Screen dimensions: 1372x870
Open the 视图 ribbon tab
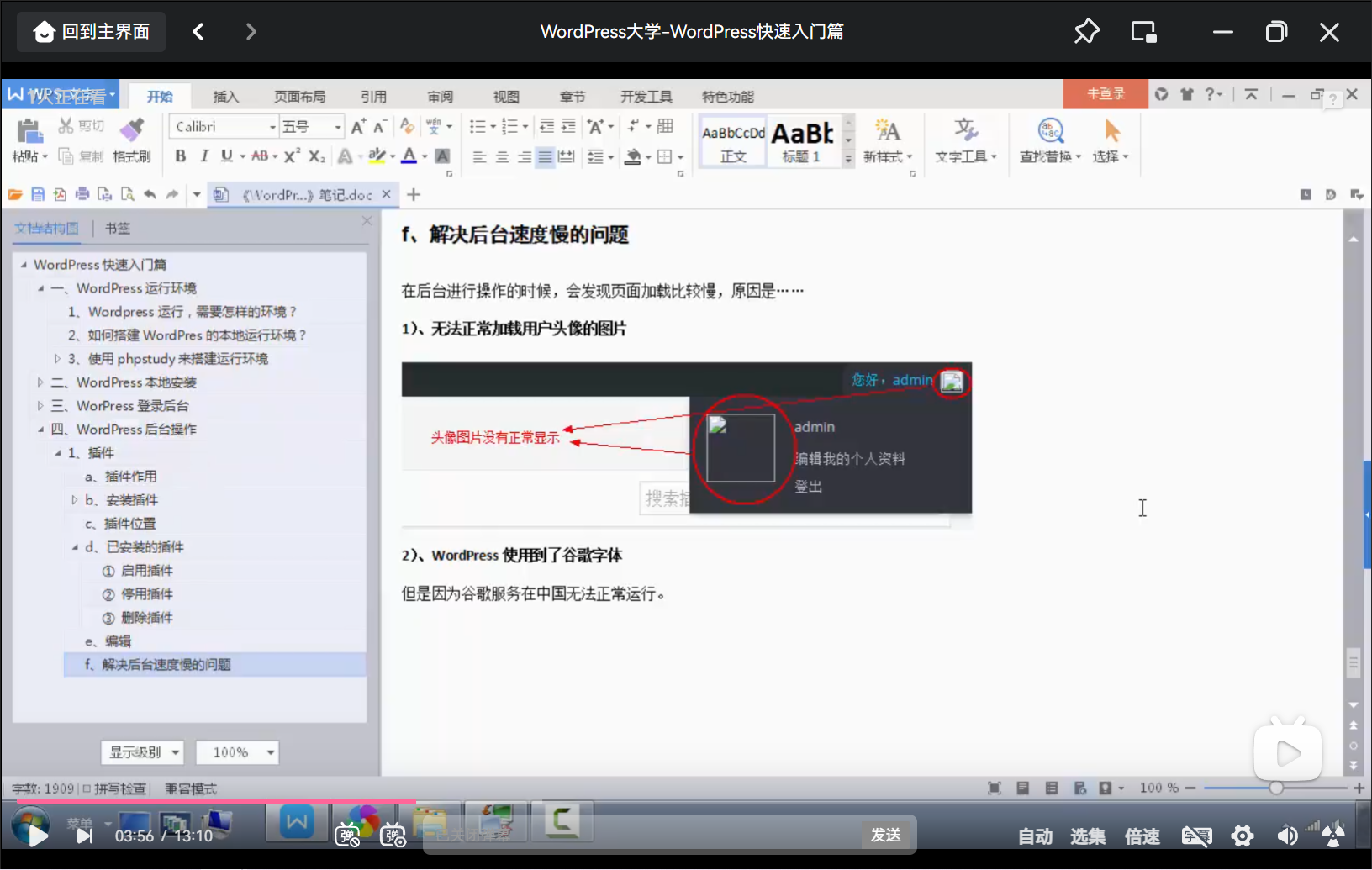(x=506, y=97)
